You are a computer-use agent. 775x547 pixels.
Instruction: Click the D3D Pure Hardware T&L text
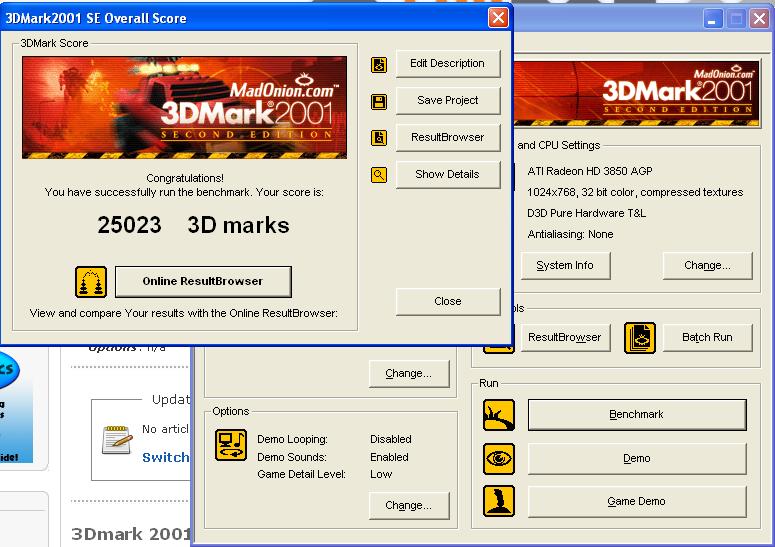pyautogui.click(x=586, y=213)
